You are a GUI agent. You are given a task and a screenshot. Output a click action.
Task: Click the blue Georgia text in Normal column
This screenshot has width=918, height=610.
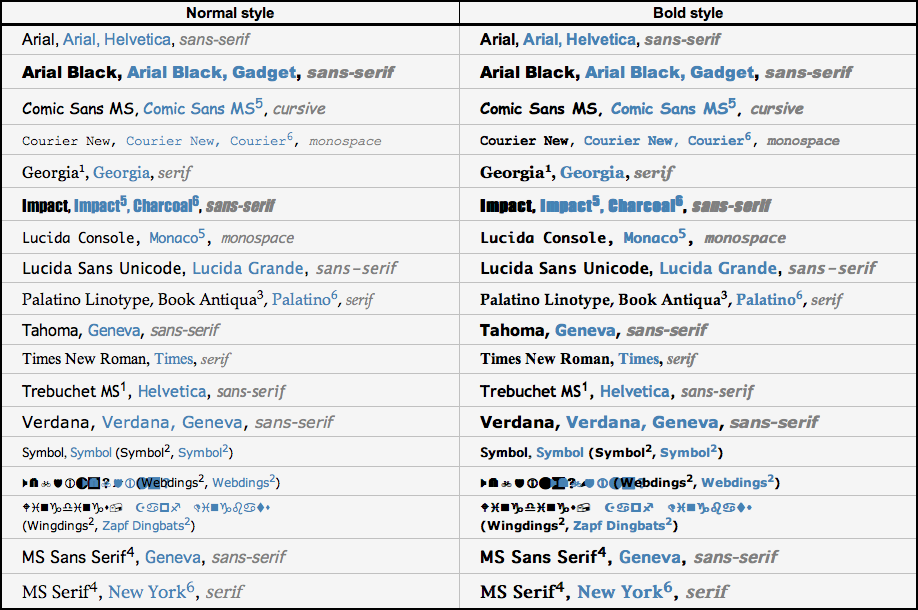click(x=122, y=173)
